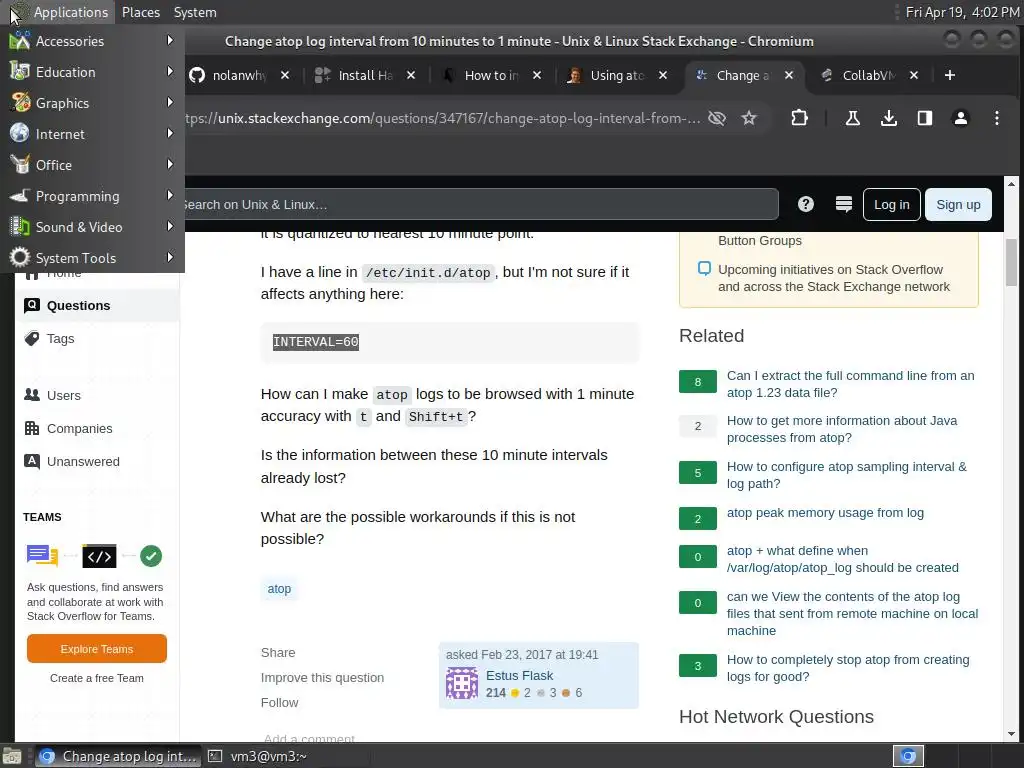Open the Places menu
Viewport: 1024px width, 768px height.
(140, 12)
